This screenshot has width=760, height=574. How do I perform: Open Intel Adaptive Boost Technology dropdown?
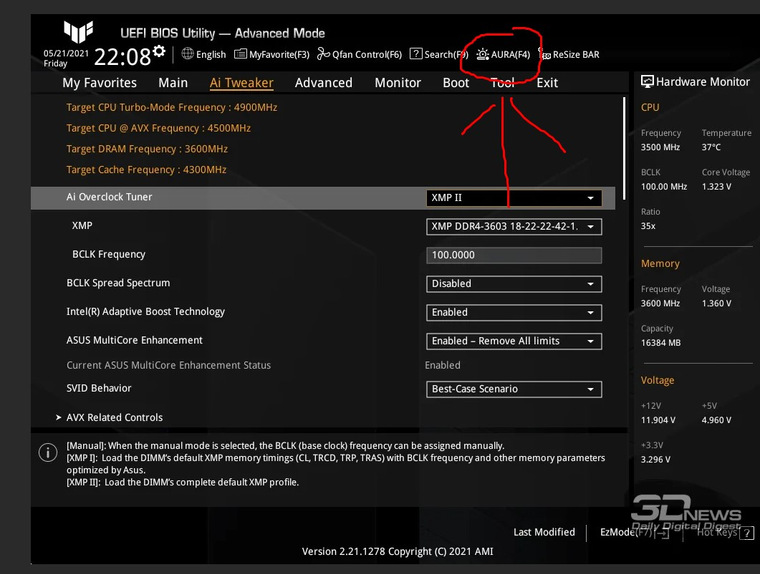click(x=514, y=313)
